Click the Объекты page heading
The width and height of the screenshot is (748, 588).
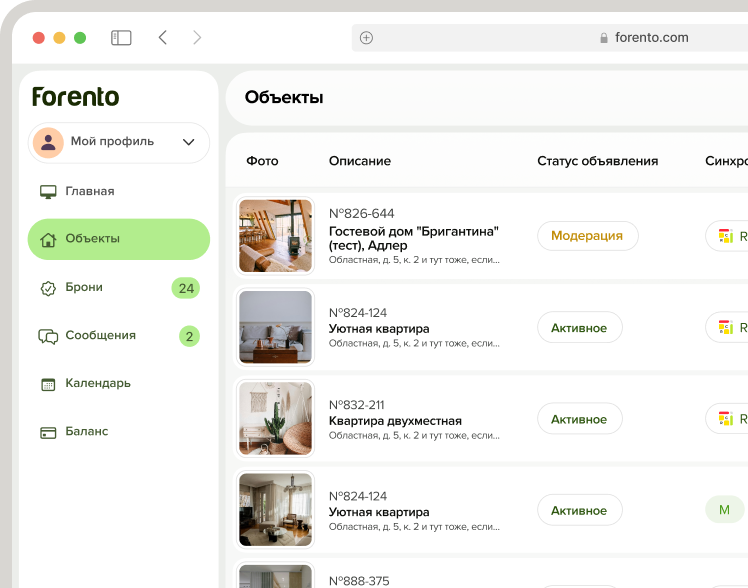point(284,97)
